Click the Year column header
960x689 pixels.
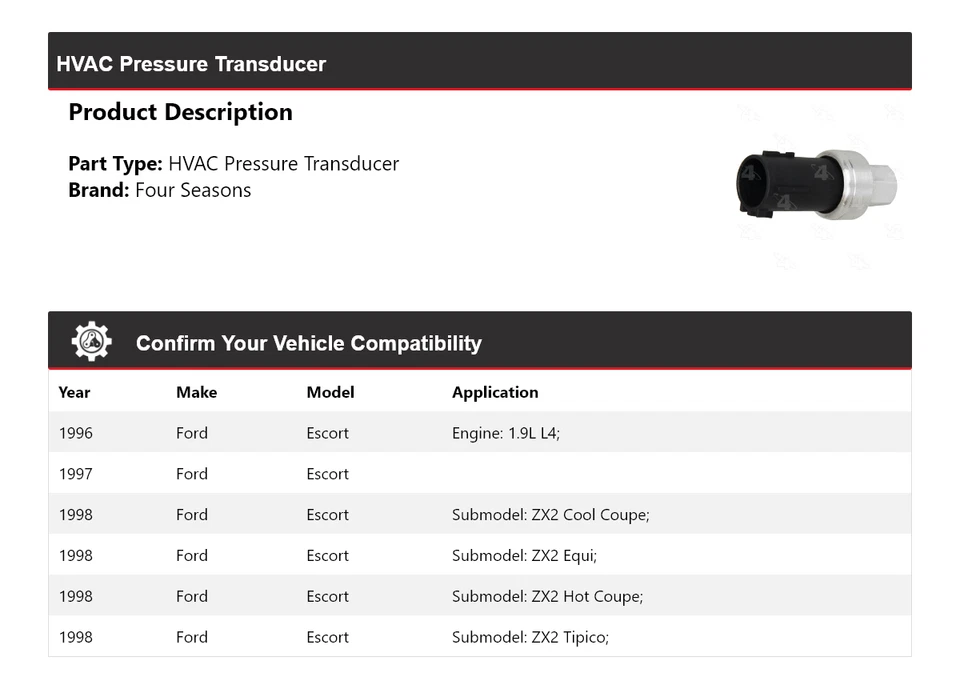[x=74, y=392]
